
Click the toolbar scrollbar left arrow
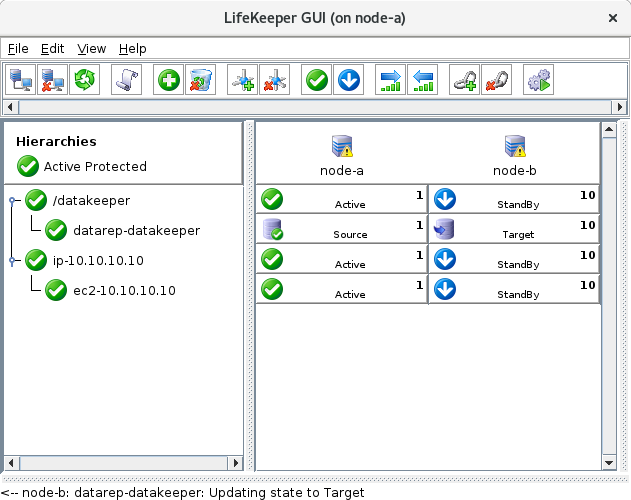click(10, 107)
